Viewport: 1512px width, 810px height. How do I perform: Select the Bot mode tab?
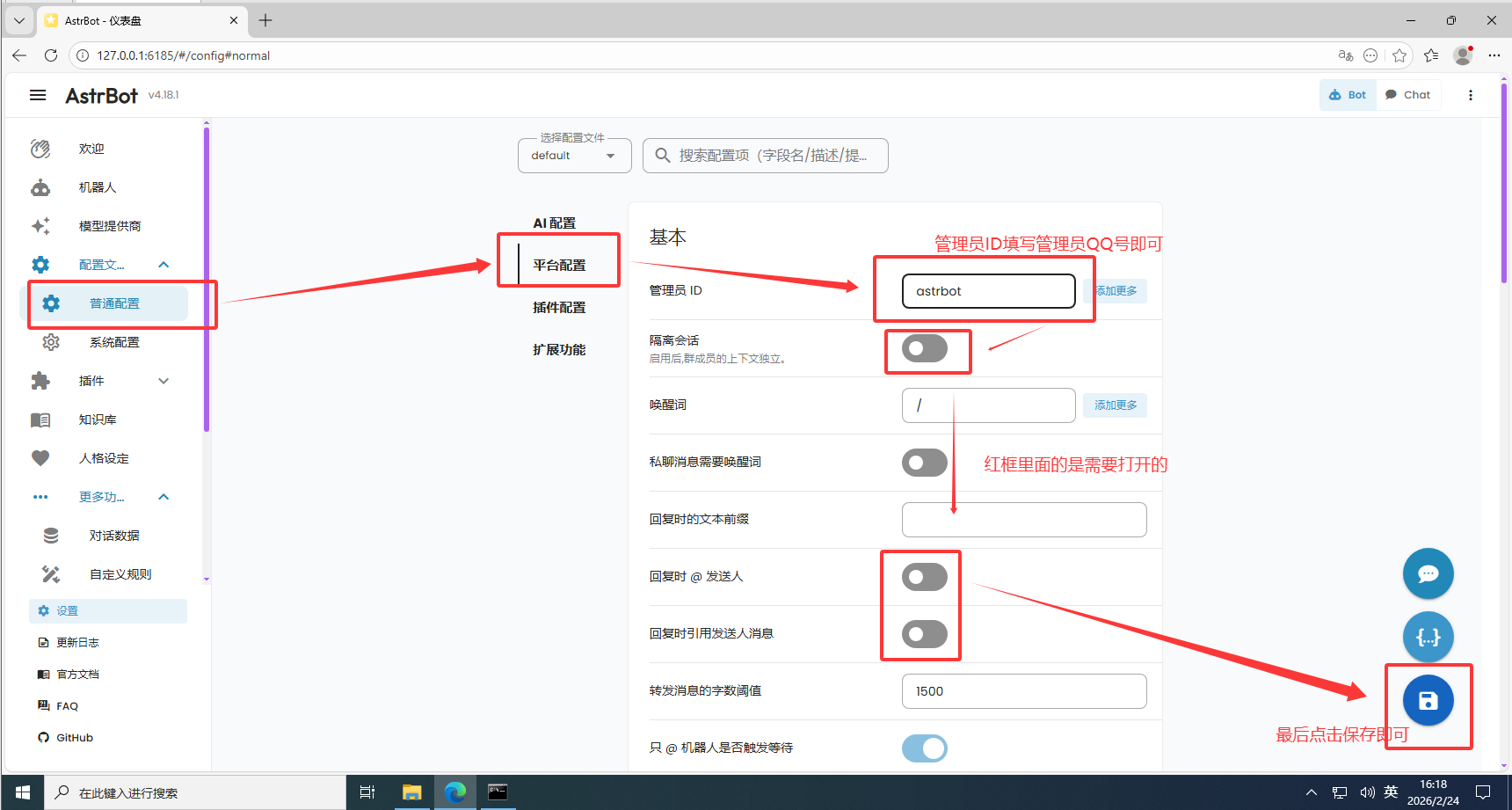tap(1348, 95)
